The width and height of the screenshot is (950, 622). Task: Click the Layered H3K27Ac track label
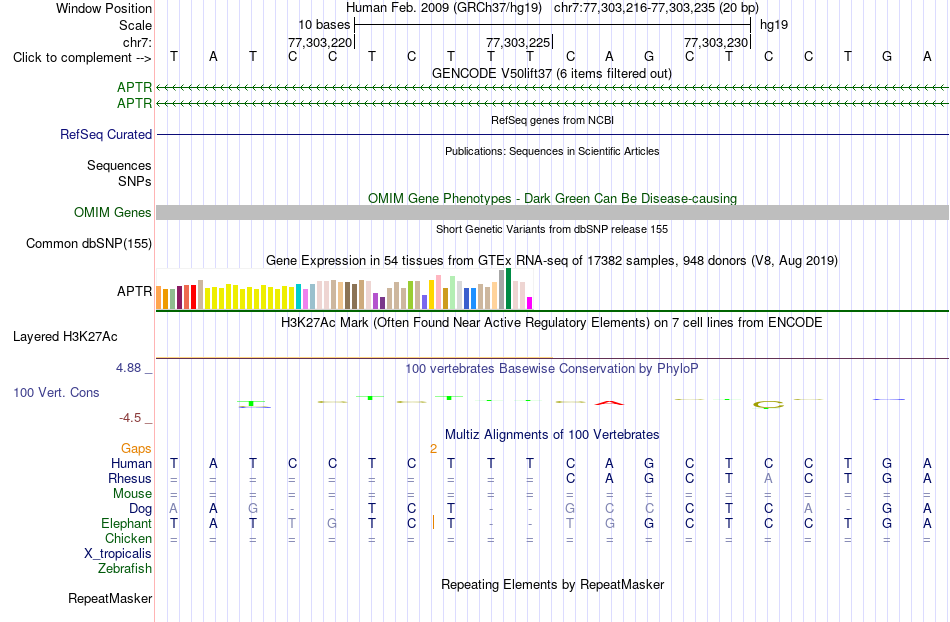tap(65, 337)
